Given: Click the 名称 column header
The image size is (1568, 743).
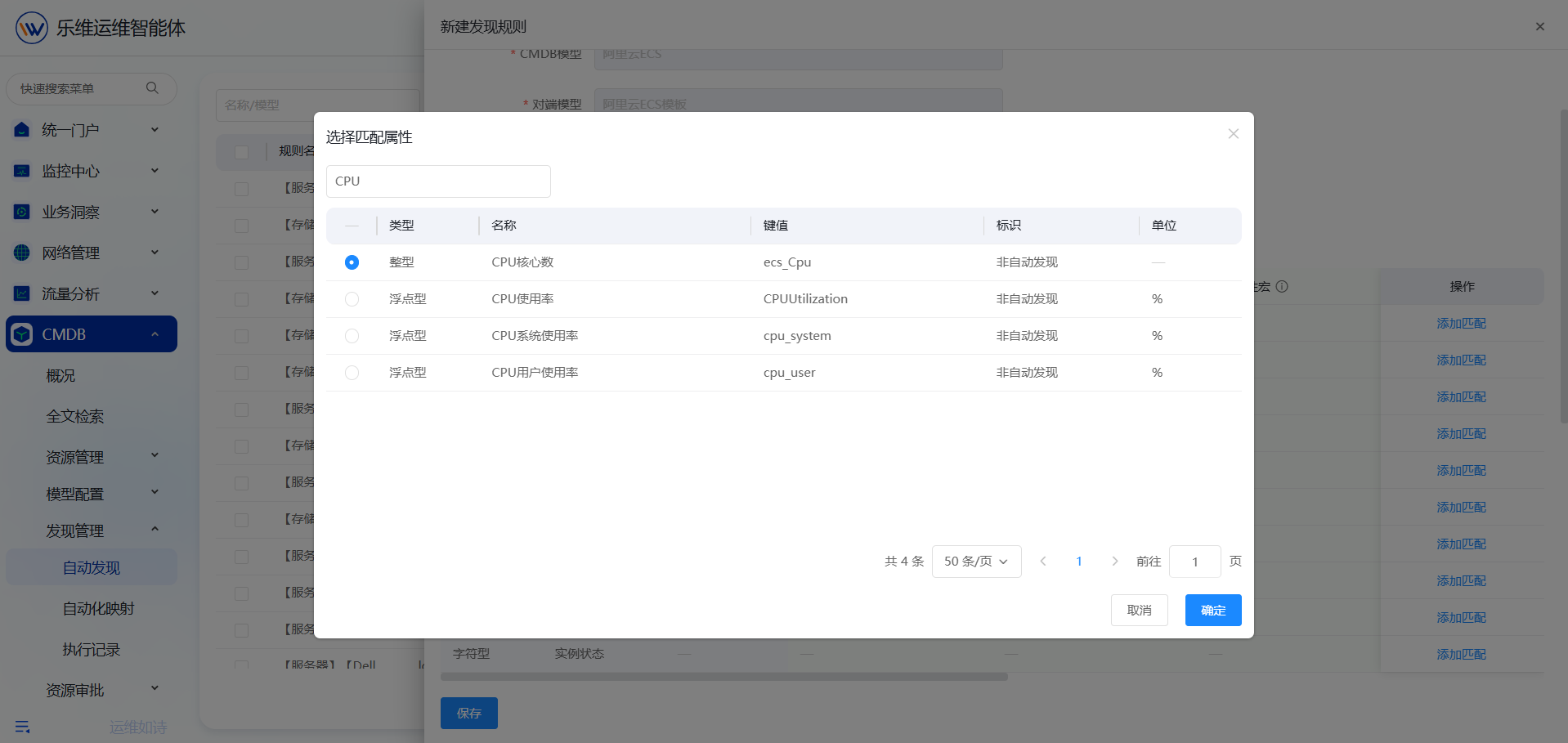Looking at the screenshot, I should [504, 226].
